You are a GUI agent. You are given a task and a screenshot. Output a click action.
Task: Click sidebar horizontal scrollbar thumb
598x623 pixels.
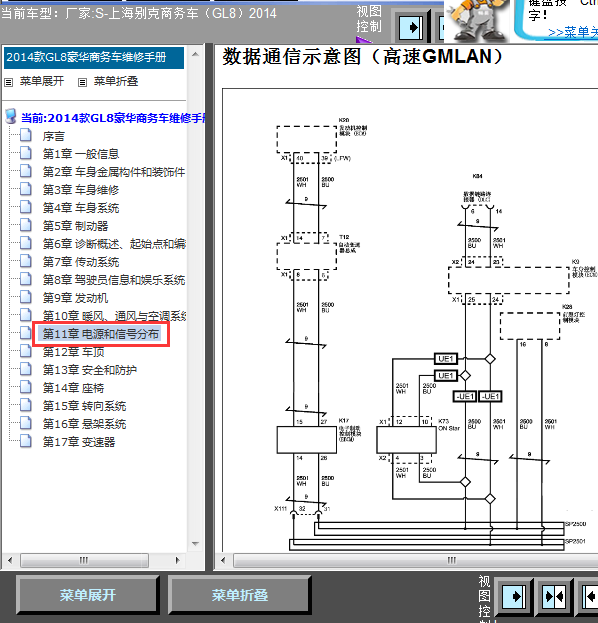coord(84,561)
